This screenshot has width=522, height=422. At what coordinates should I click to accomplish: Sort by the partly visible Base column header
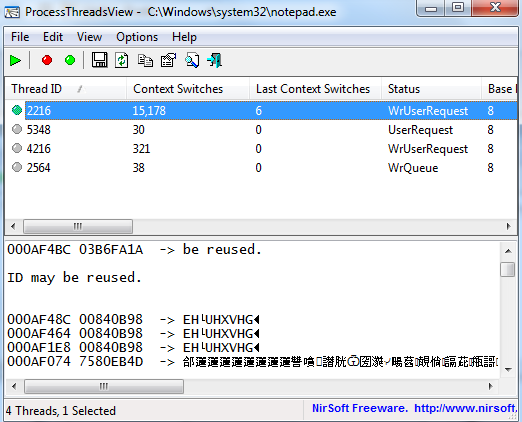[500, 89]
